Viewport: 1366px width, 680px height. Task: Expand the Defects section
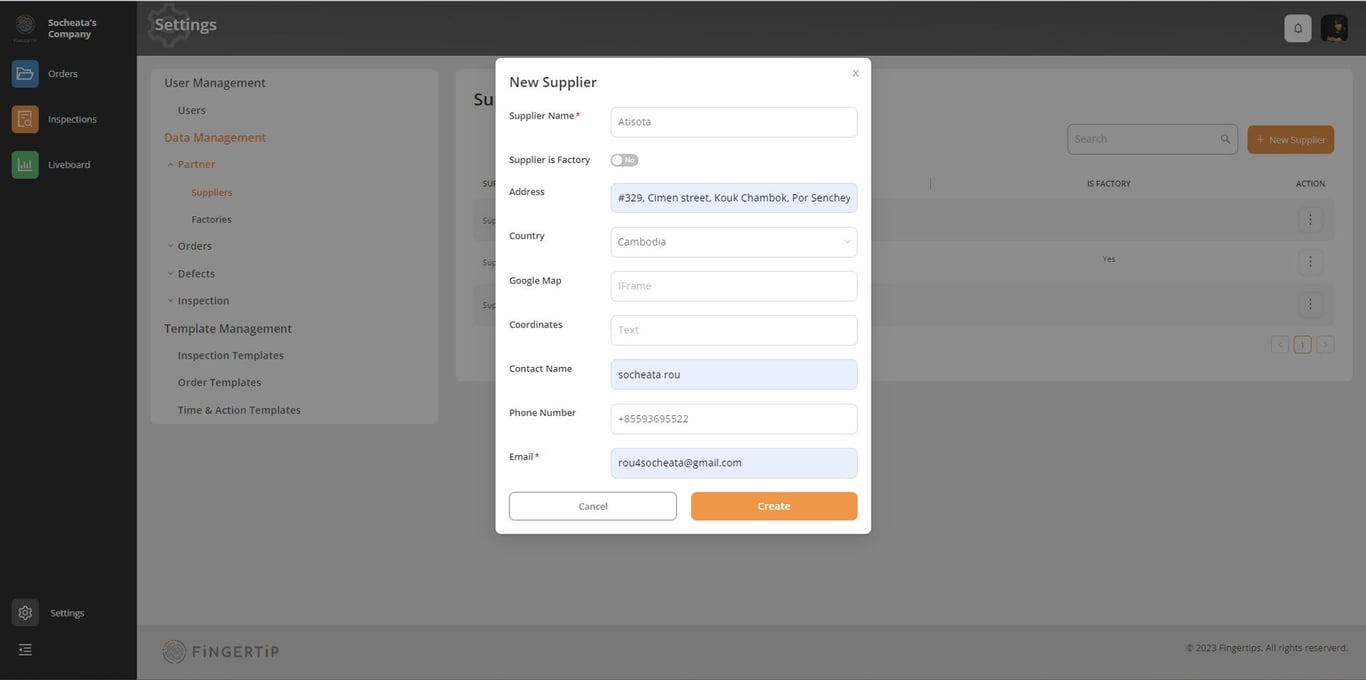pyautogui.click(x=170, y=273)
